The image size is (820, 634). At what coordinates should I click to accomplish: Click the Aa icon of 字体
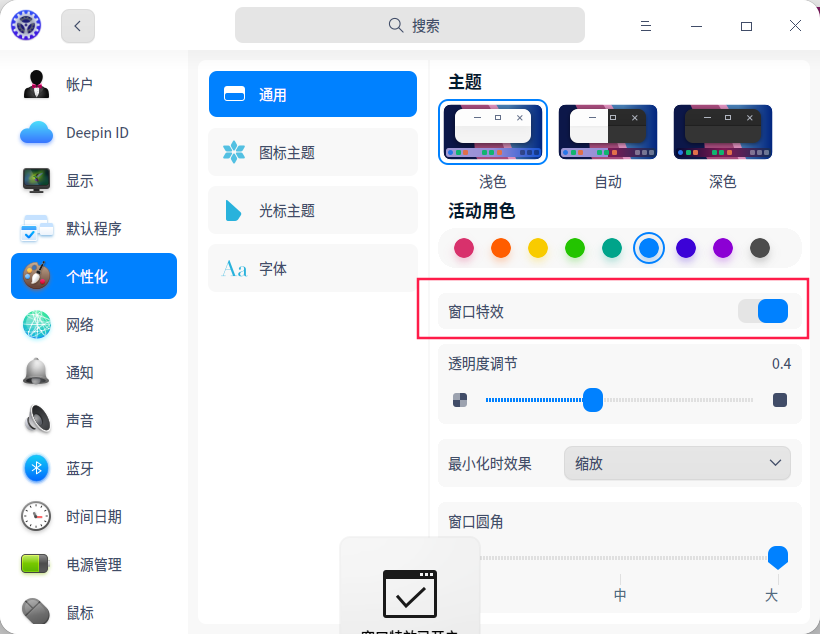(234, 269)
